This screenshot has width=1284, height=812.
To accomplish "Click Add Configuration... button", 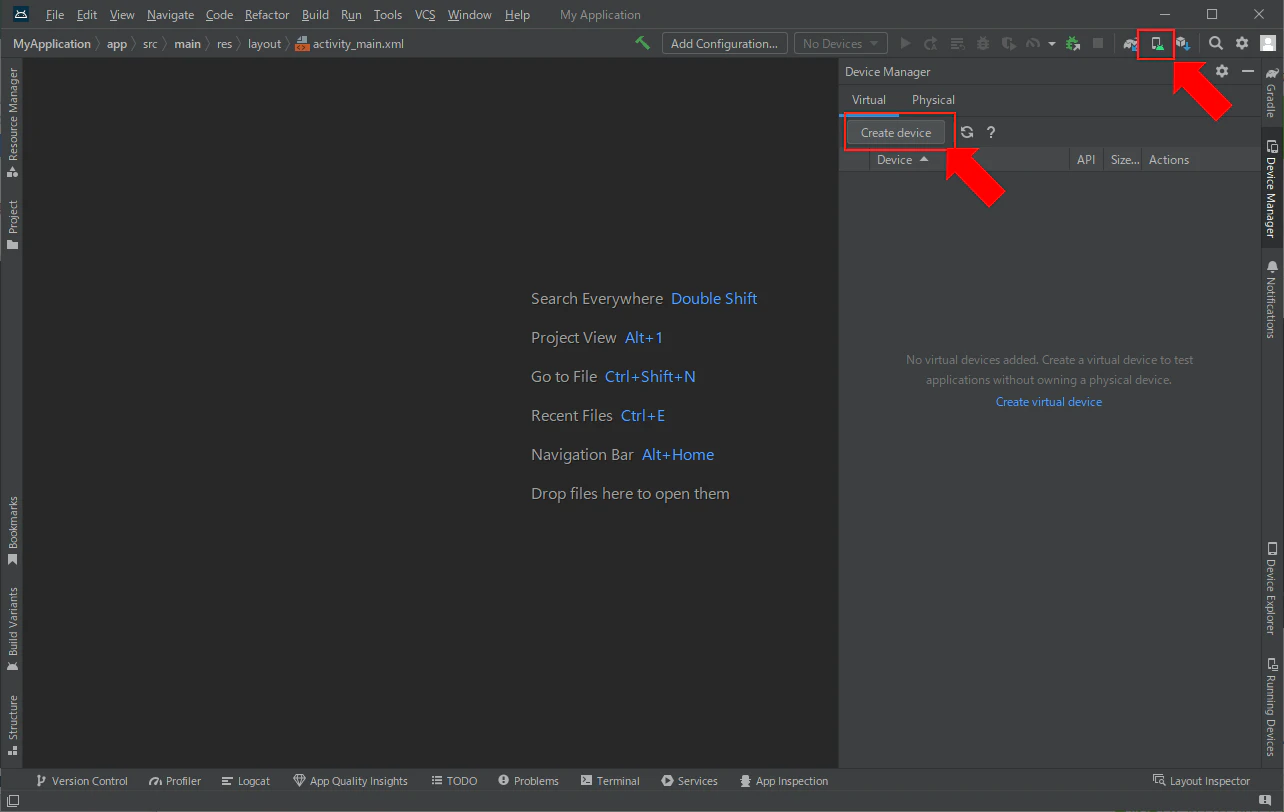I will pos(724,43).
